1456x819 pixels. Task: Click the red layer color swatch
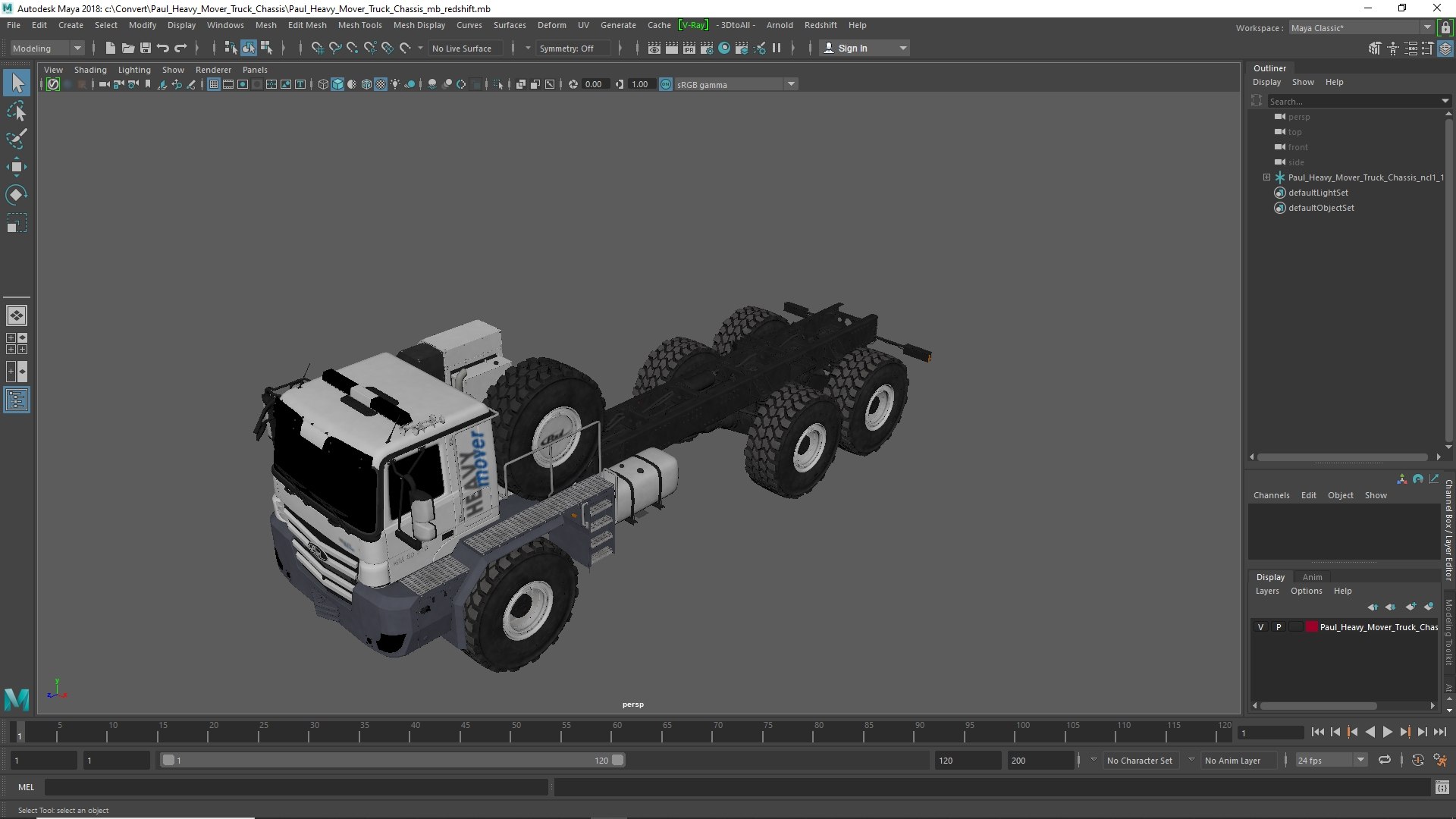[x=1312, y=627]
